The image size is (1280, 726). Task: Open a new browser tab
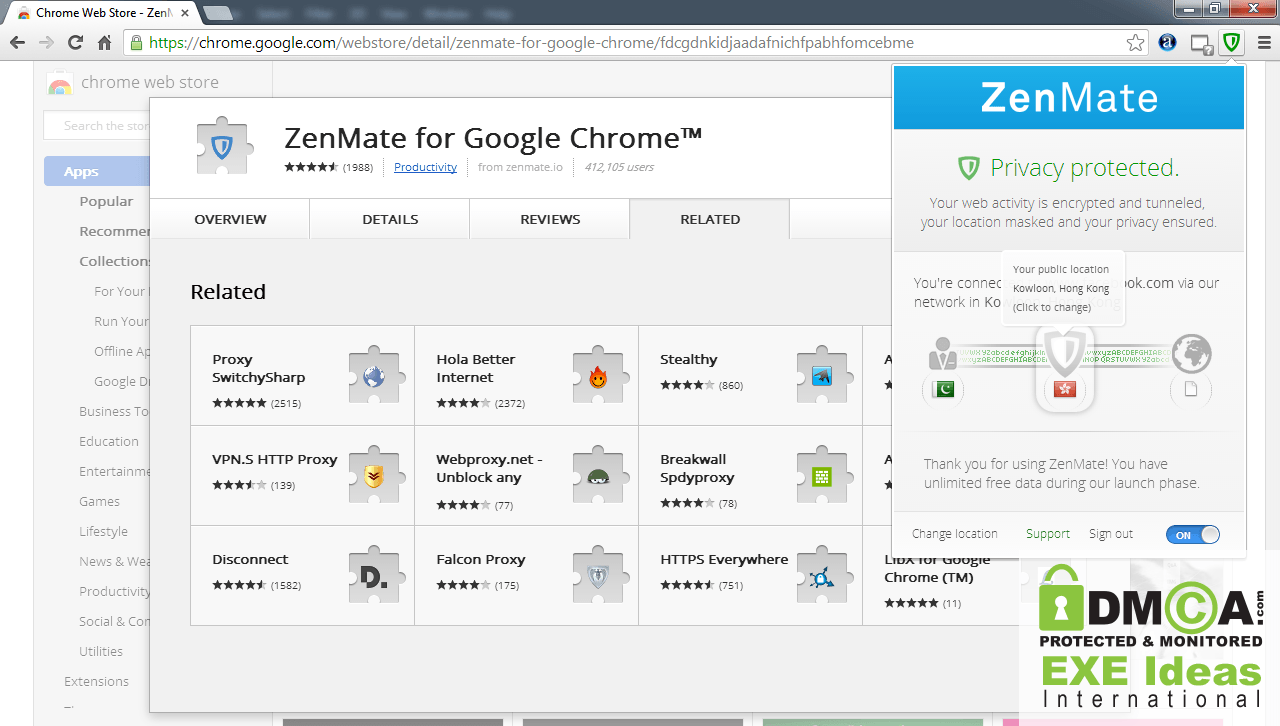[x=218, y=13]
